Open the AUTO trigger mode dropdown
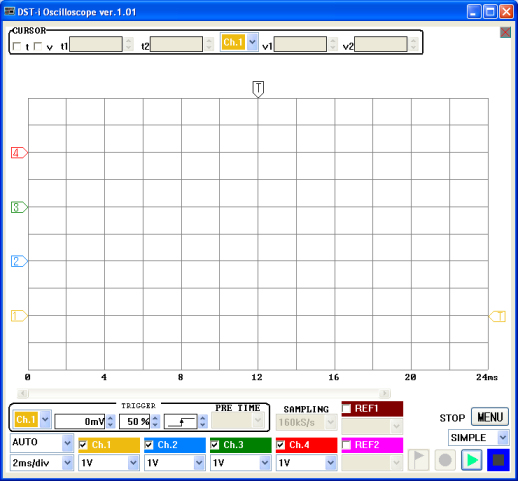Viewport: 518px width, 481px height. [x=42, y=443]
